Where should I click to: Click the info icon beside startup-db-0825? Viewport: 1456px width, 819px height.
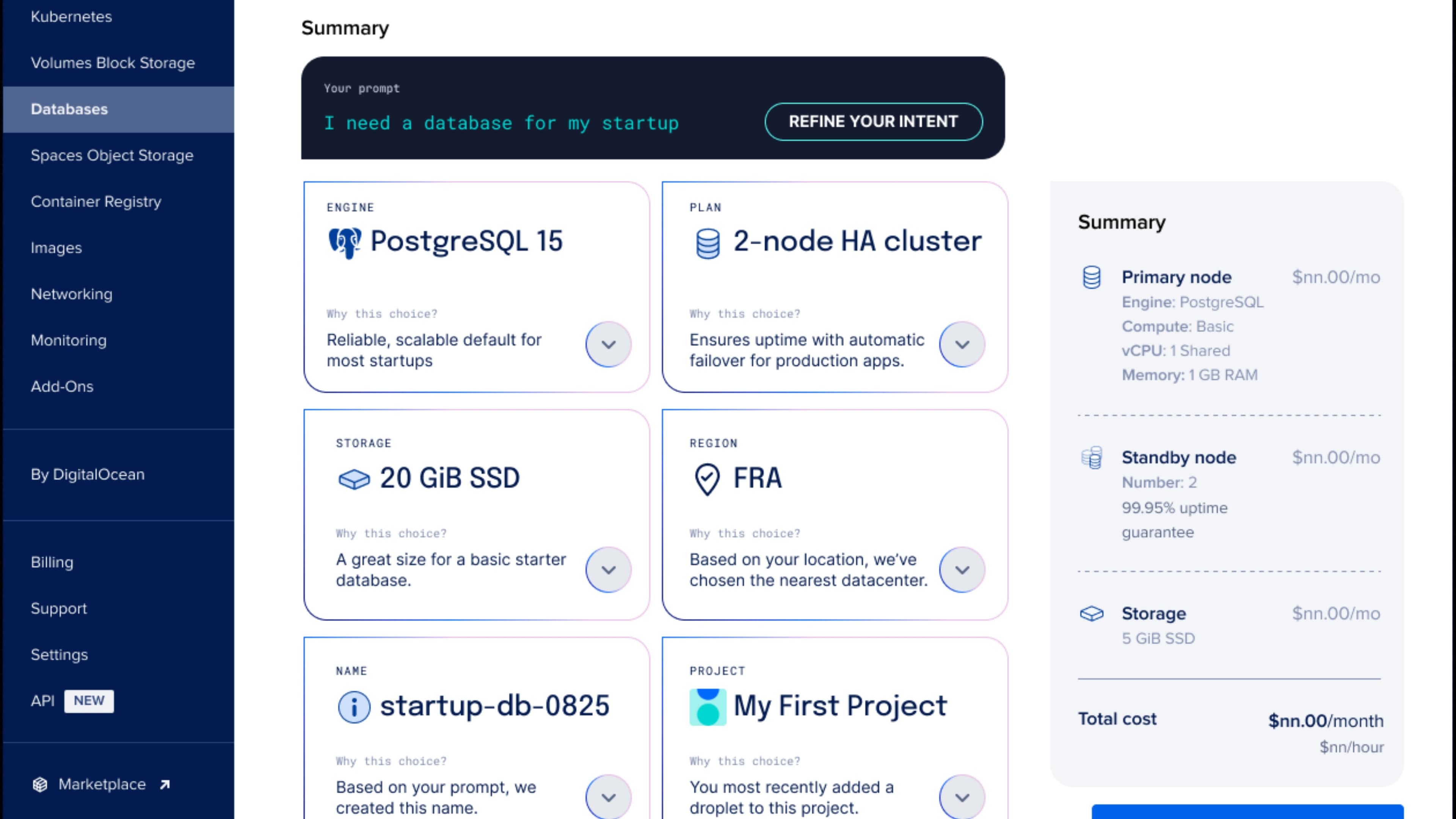[354, 707]
